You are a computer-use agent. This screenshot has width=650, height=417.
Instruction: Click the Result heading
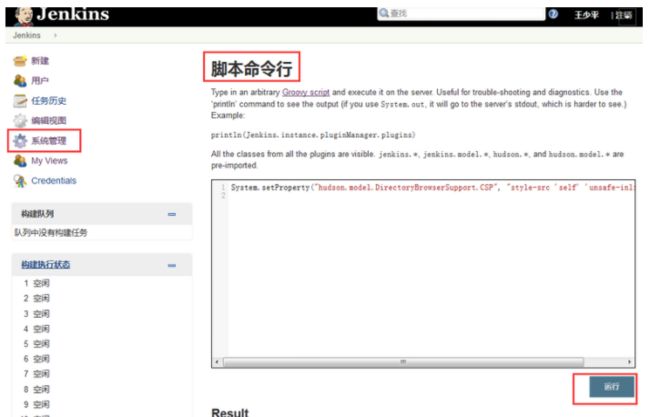point(230,412)
